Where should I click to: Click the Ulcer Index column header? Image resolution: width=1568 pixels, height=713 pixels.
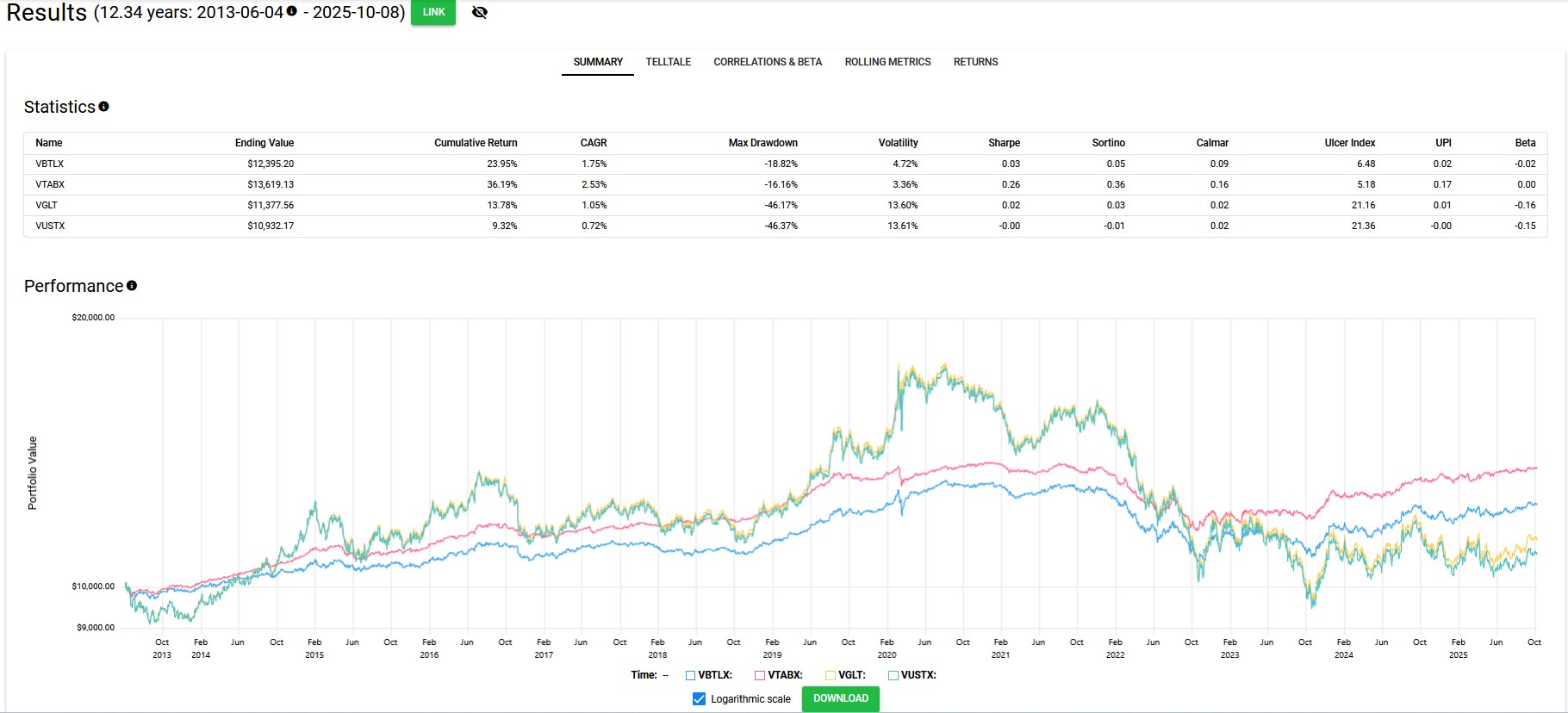pyautogui.click(x=1350, y=143)
